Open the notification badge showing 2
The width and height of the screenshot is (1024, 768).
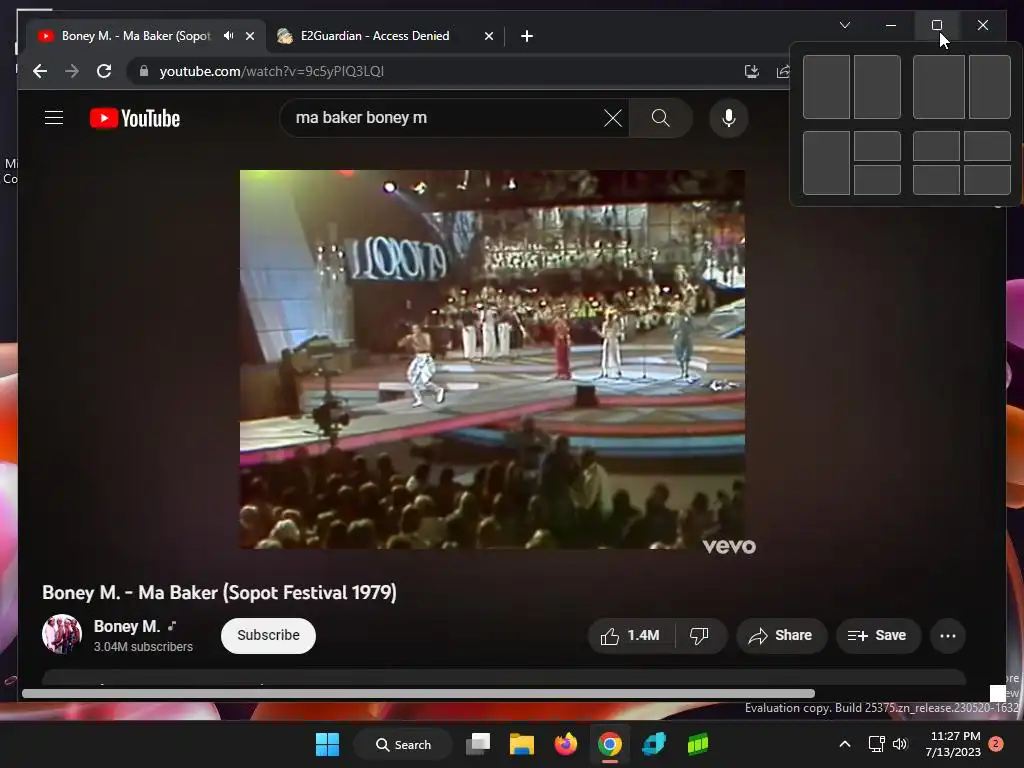(996, 744)
